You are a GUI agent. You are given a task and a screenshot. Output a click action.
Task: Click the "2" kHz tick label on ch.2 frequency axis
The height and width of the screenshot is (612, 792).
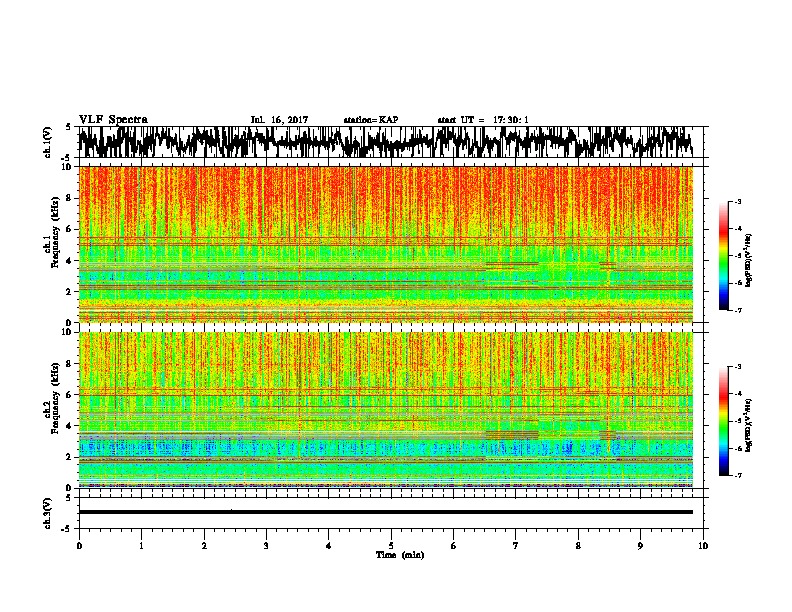70,457
